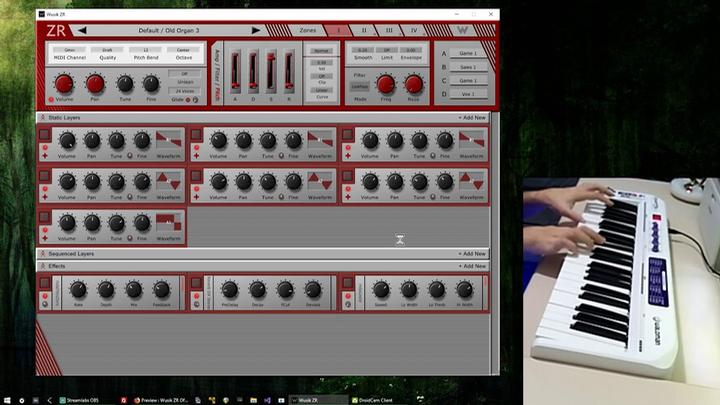The height and width of the screenshot is (405, 720).
Task: Go to the previous preset with left arrow
Action: 82,31
